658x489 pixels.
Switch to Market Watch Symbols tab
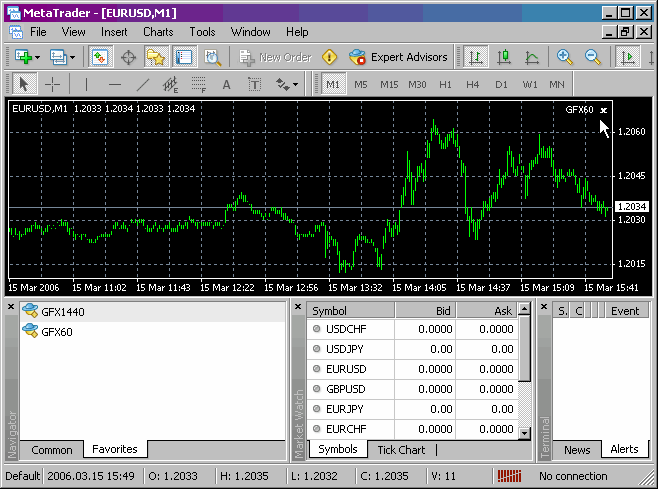pyautogui.click(x=338, y=449)
